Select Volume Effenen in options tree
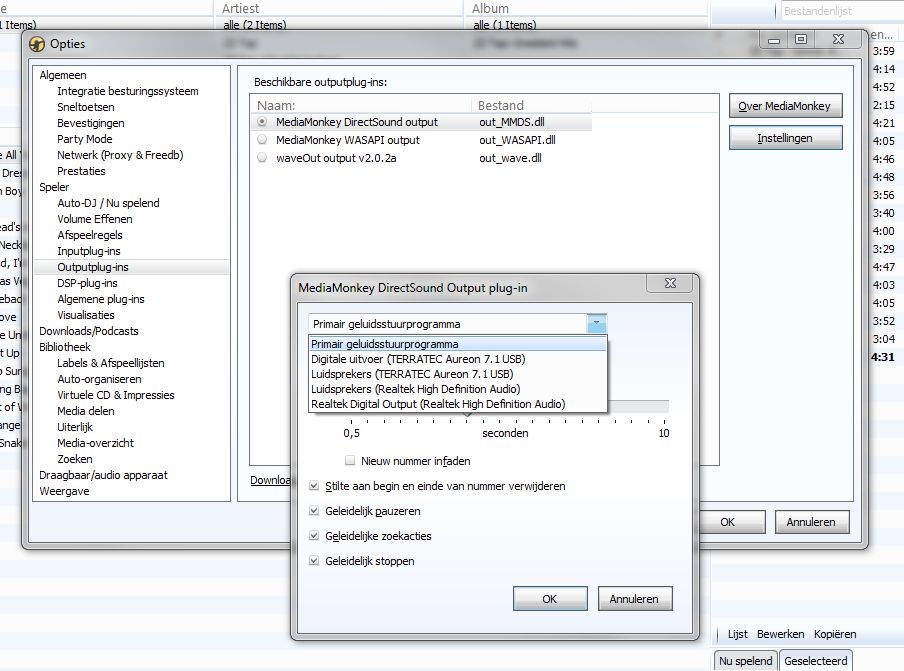 95,219
